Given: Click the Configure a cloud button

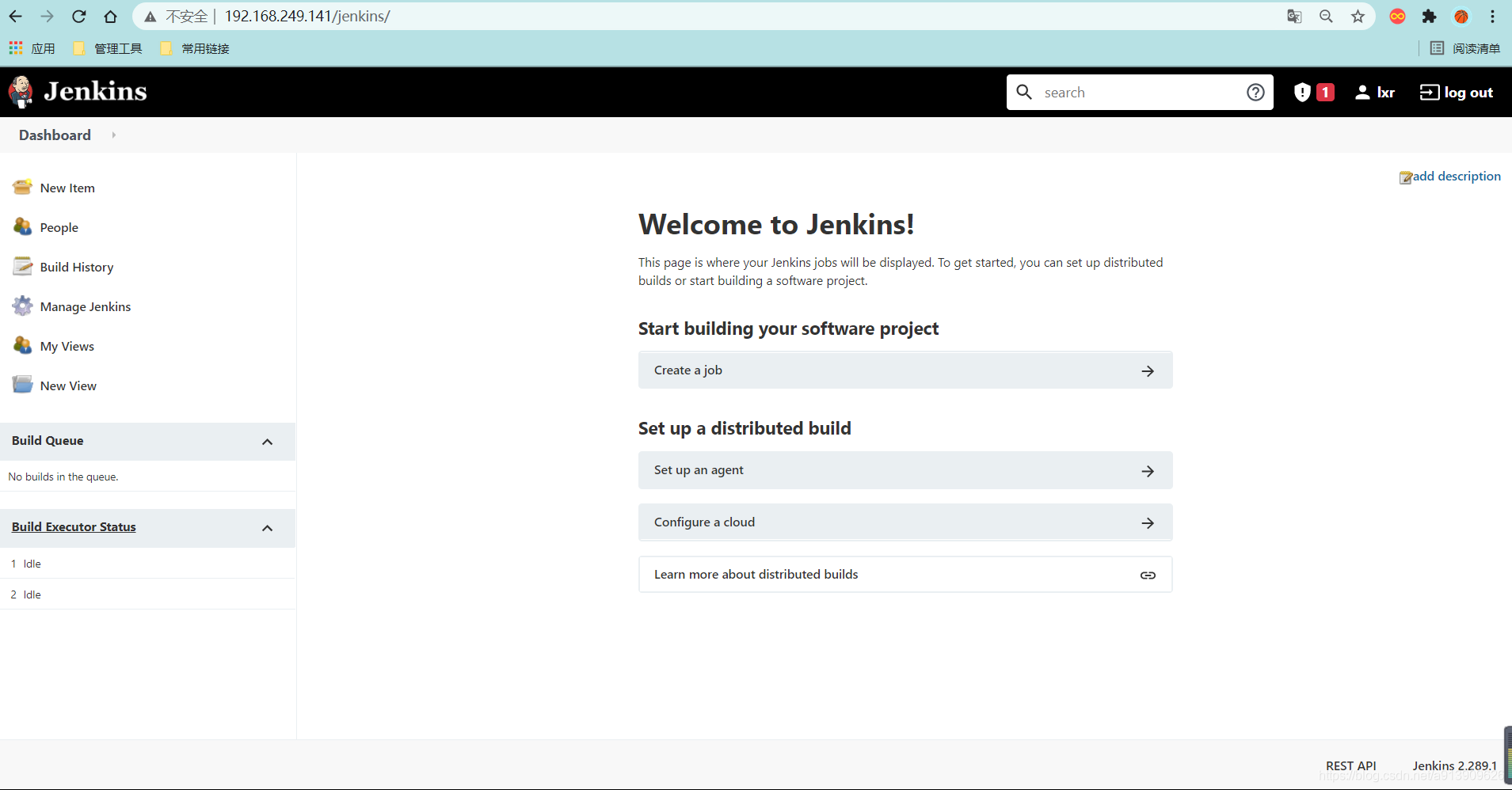Looking at the screenshot, I should 905,522.
